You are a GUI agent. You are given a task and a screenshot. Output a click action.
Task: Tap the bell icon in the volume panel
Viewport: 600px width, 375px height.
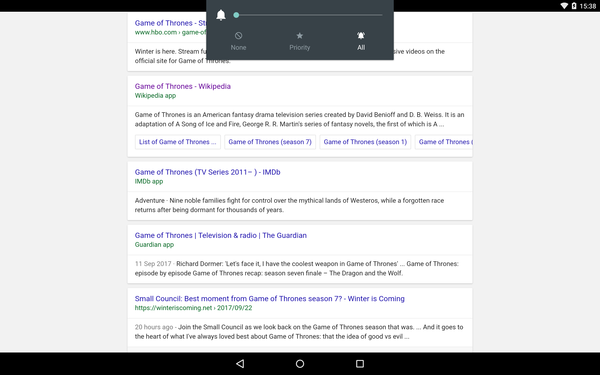pyautogui.click(x=221, y=15)
